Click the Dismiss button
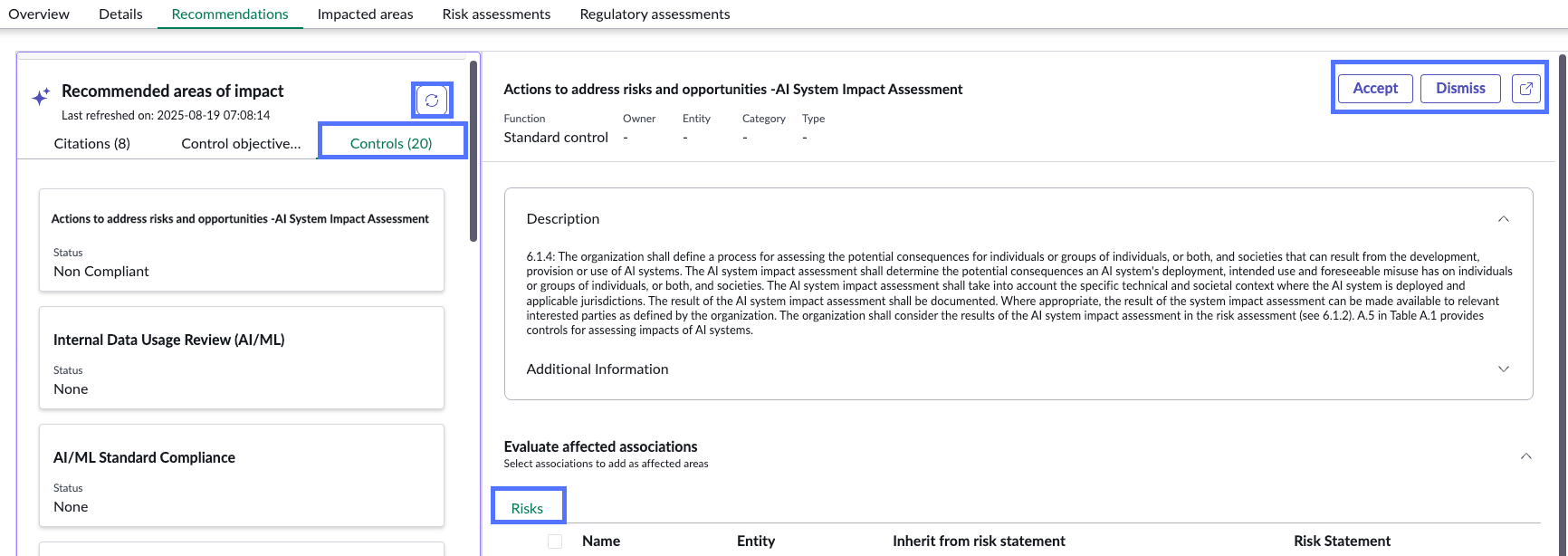Image resolution: width=1568 pixels, height=556 pixels. 1460,89
